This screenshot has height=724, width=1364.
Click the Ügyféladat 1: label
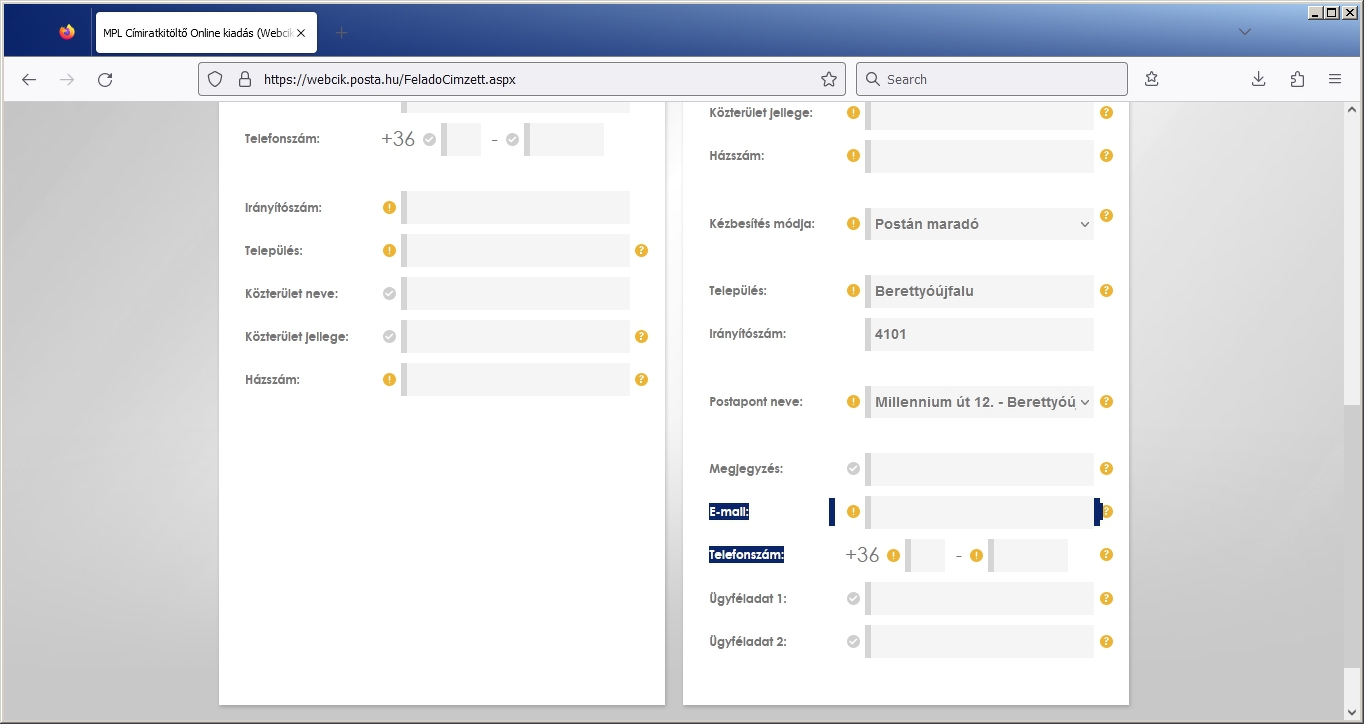[x=748, y=599]
